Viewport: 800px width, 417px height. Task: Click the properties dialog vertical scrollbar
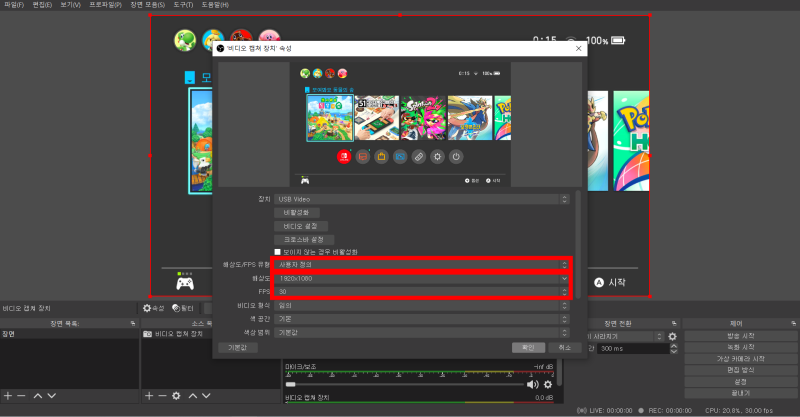click(x=578, y=244)
